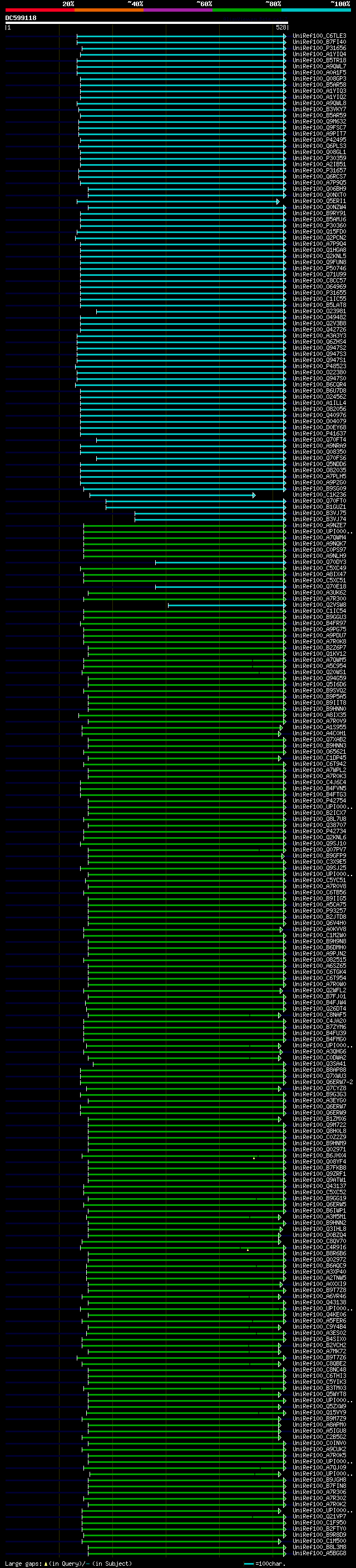This screenshot has width=356, height=1568.
Task: Click the green ~80% identity legend segment
Action: pos(247,10)
